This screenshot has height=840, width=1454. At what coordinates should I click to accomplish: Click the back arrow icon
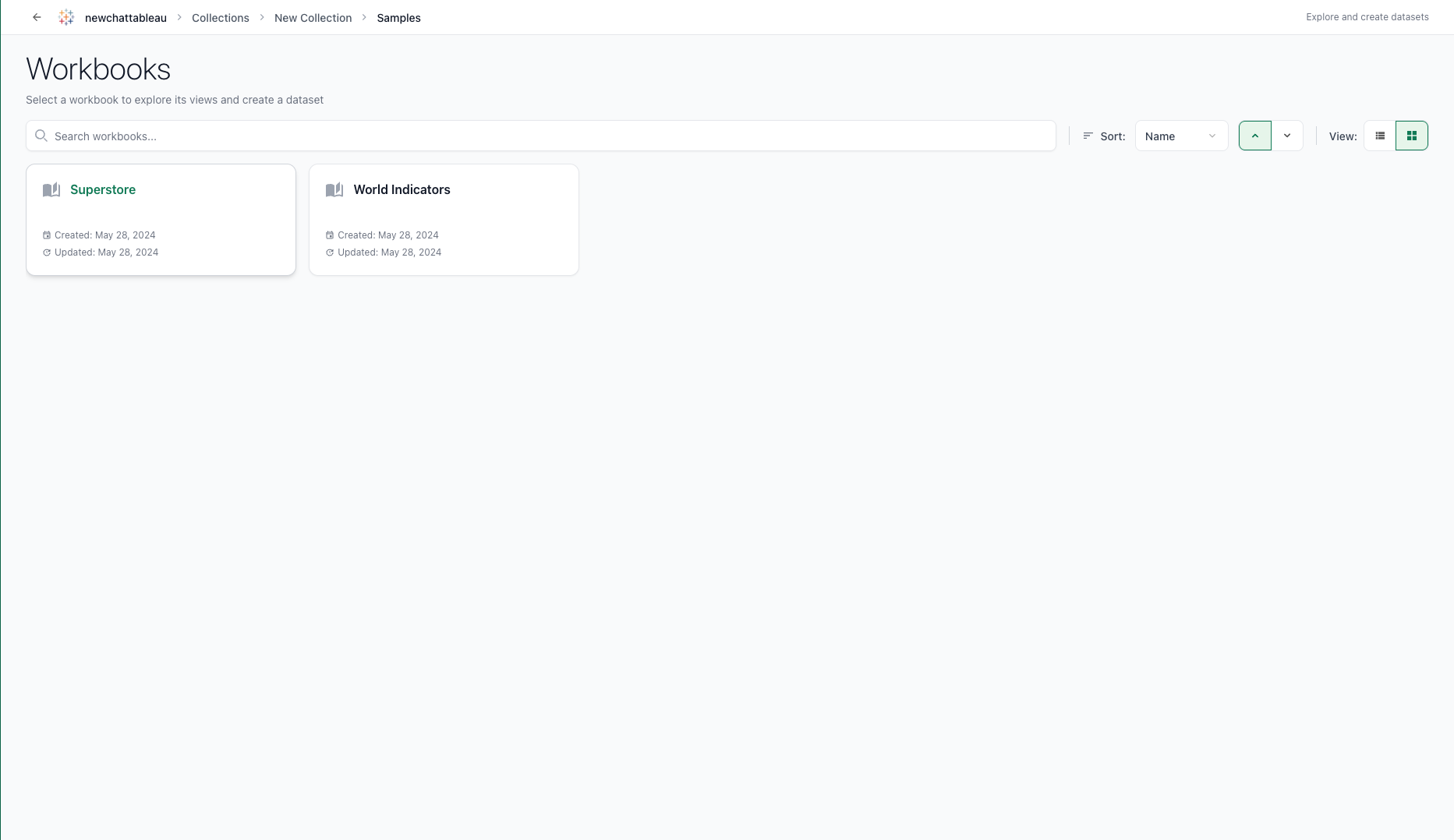coord(37,16)
